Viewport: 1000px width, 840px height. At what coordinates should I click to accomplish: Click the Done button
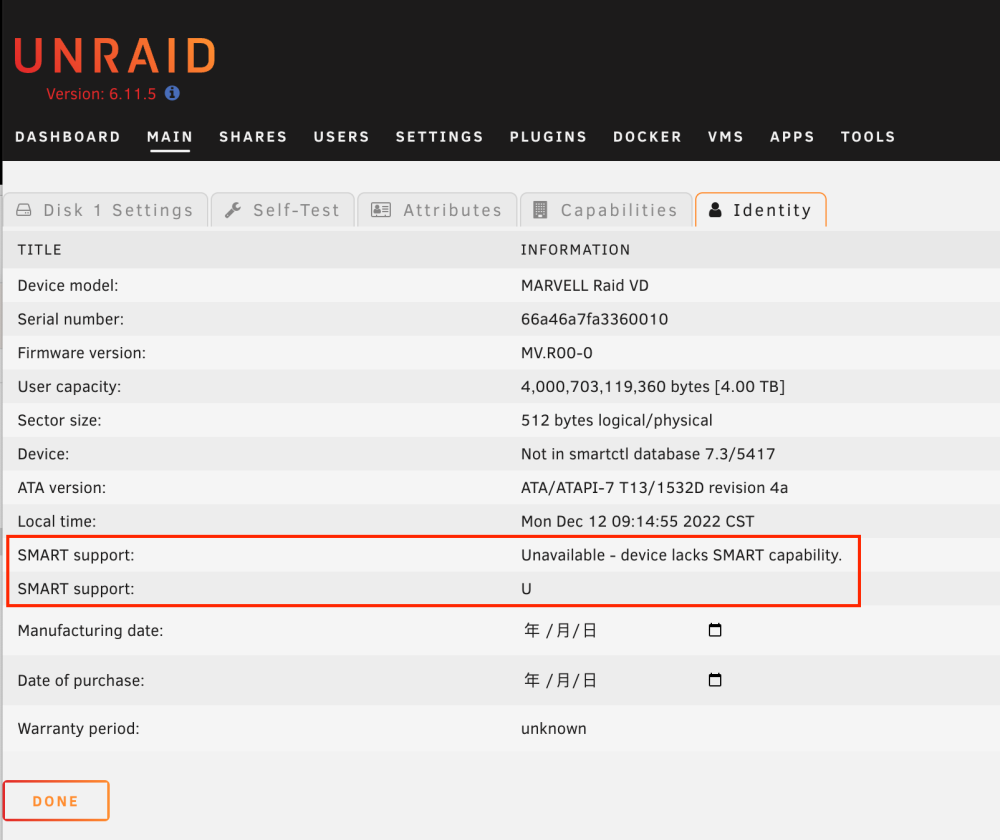pos(56,800)
